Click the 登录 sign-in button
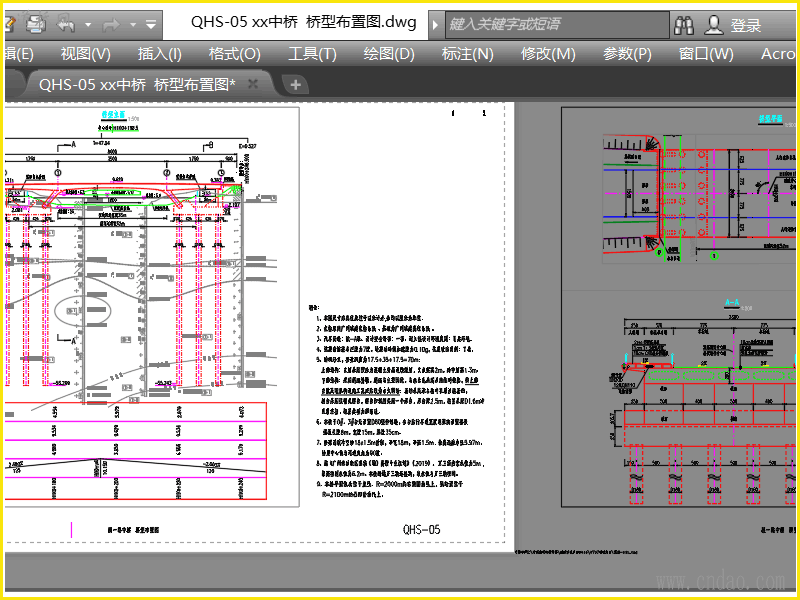 [745, 25]
